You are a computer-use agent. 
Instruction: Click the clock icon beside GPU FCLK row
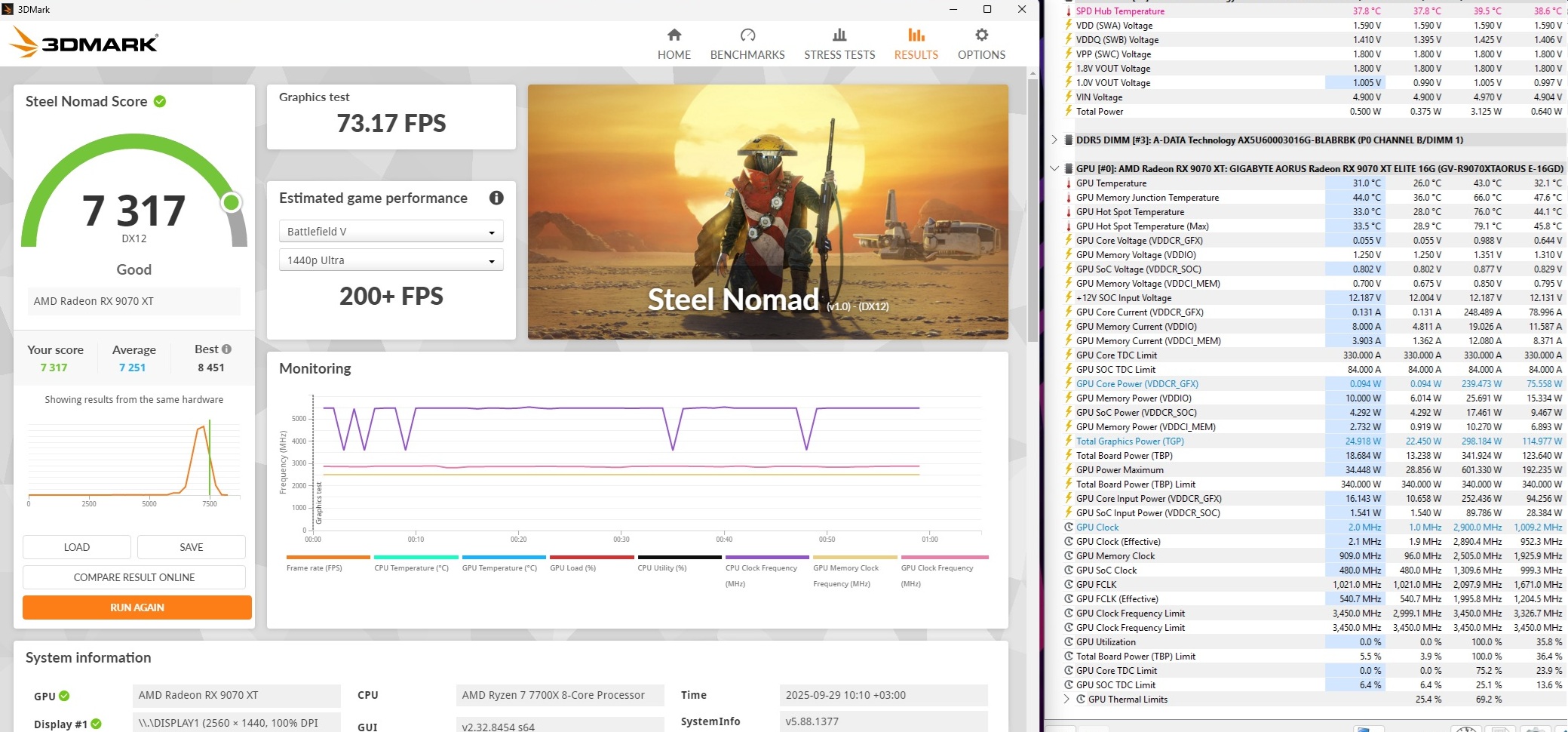(x=1068, y=585)
